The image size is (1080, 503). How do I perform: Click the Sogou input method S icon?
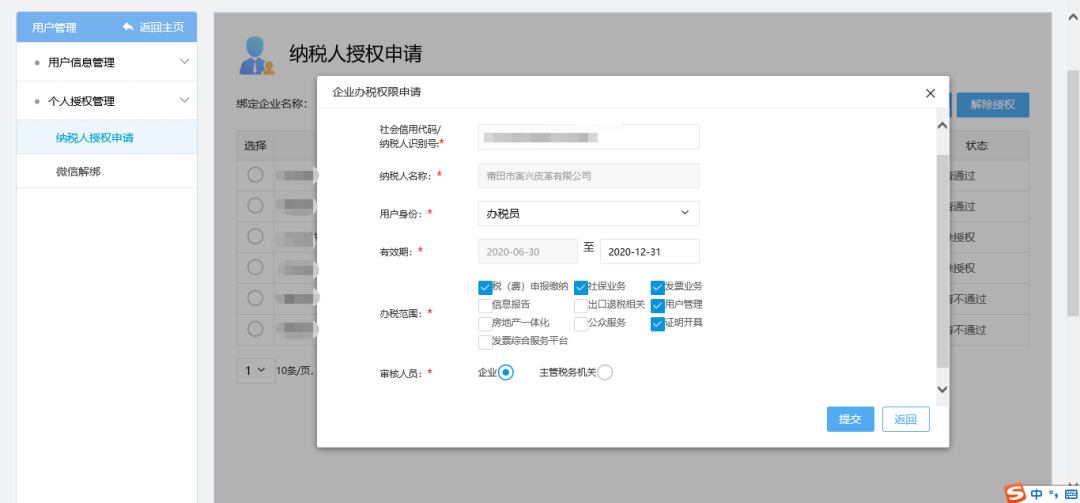1015,493
